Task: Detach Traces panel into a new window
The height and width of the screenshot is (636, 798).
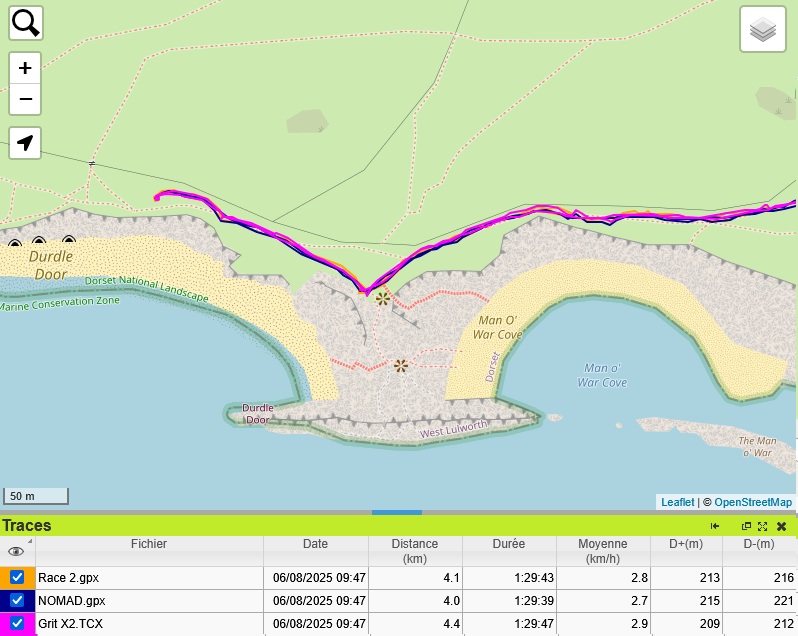Action: click(746, 526)
